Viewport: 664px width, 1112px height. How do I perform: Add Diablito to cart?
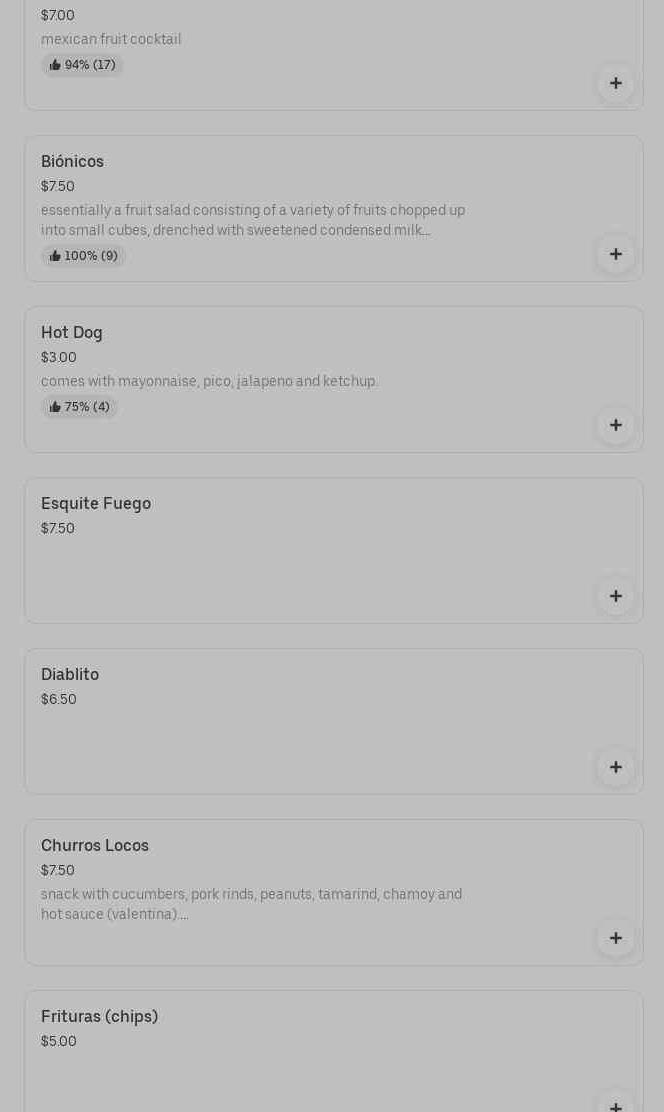616,767
